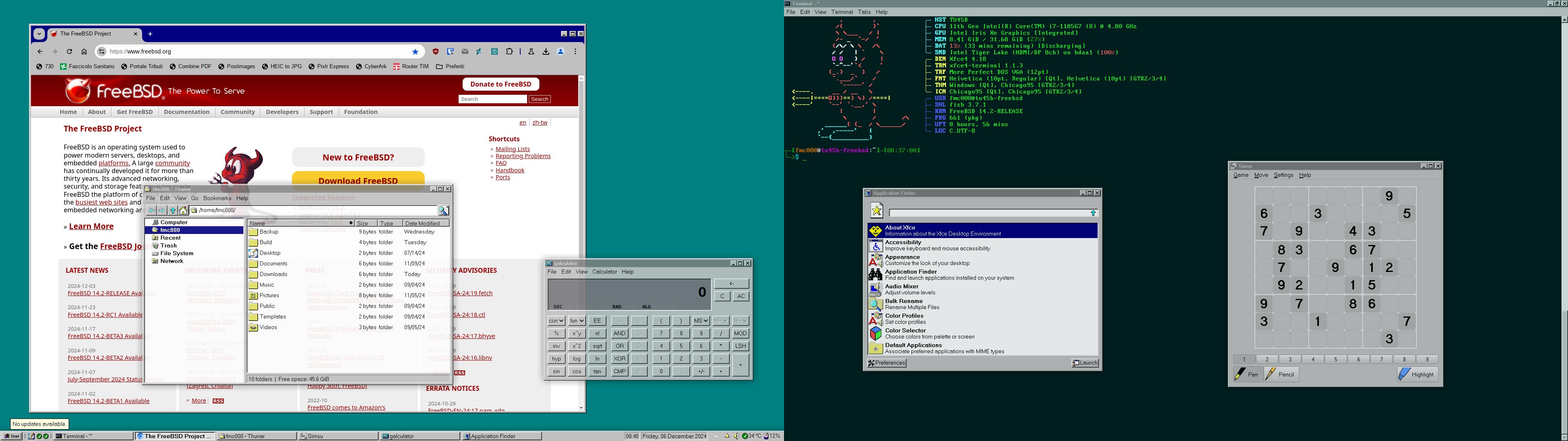1568x441 pixels.
Task: Click the Thunar search magnifier icon
Action: tap(444, 210)
